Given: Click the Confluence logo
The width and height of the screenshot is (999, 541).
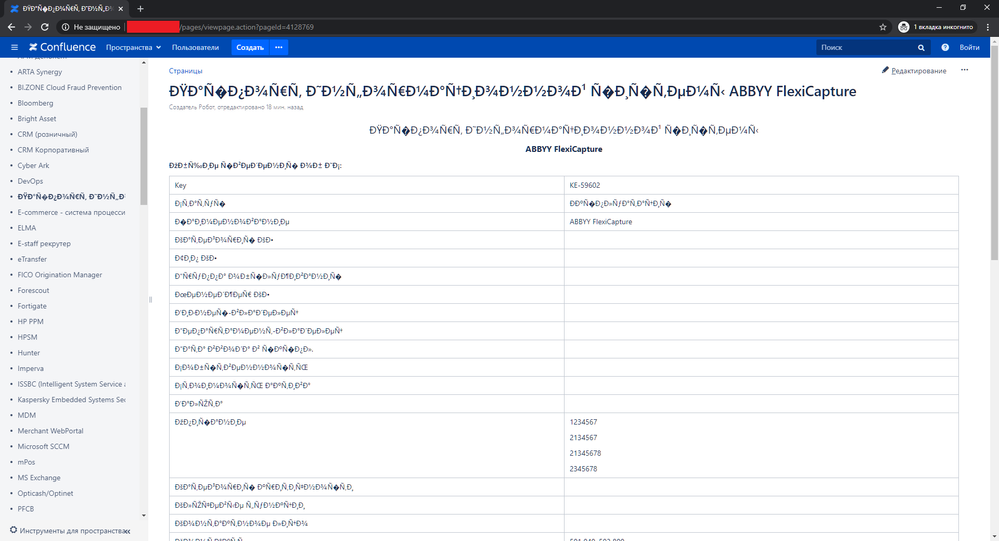Looking at the screenshot, I should (62, 47).
